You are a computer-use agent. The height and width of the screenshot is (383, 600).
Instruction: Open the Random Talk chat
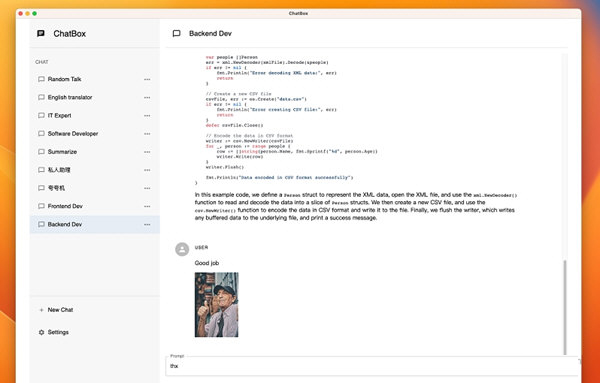coord(95,79)
